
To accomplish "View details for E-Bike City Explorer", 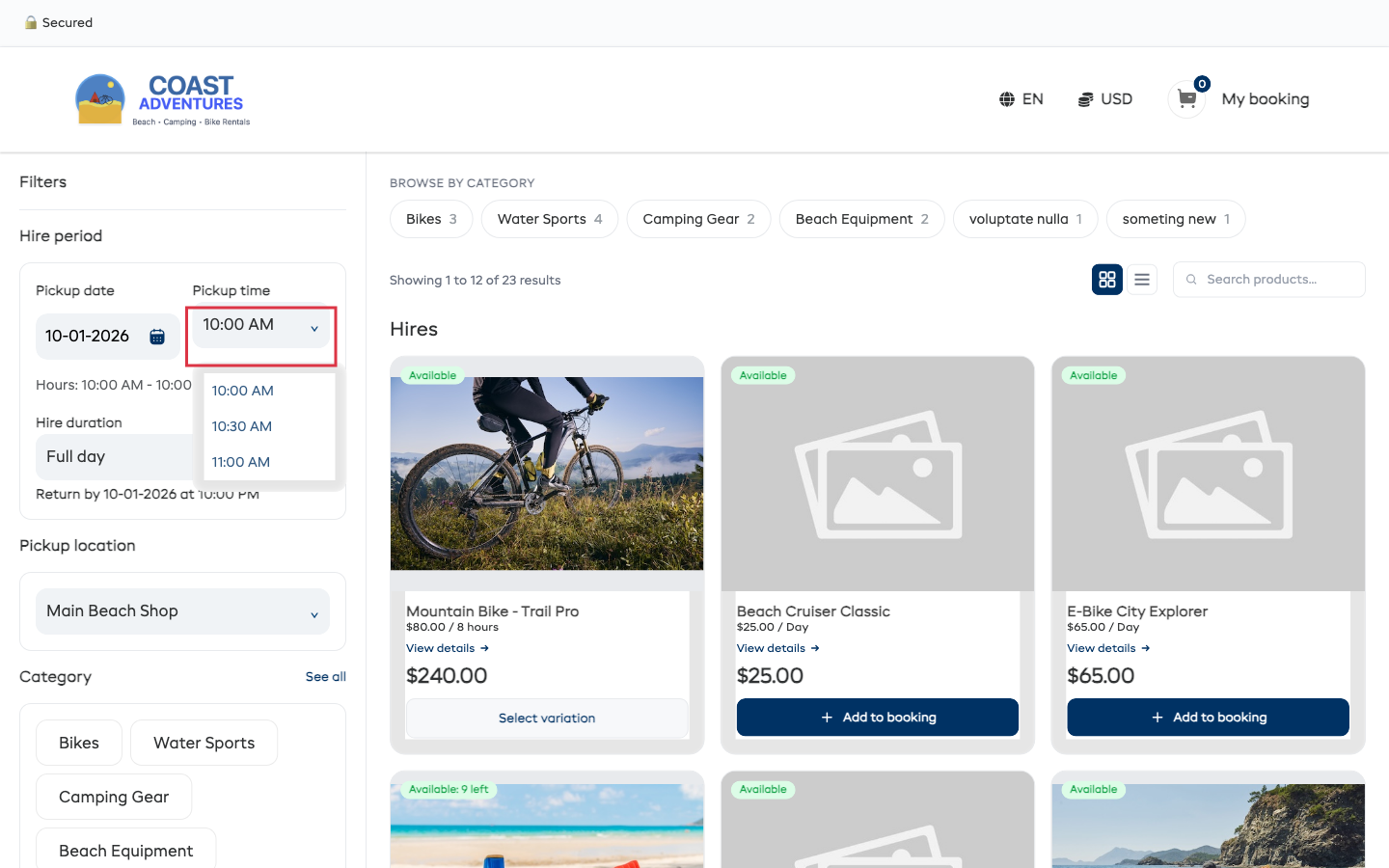I will [x=1108, y=648].
